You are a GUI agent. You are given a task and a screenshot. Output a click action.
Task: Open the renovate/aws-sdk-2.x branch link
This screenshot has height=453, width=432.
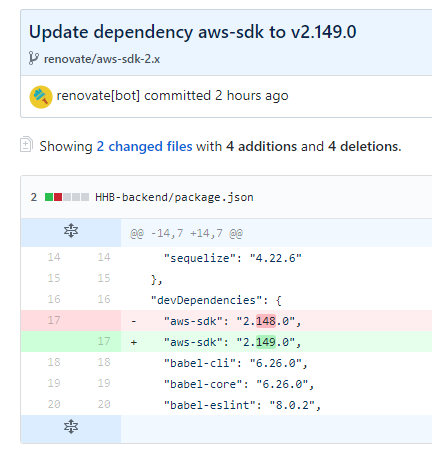102,59
